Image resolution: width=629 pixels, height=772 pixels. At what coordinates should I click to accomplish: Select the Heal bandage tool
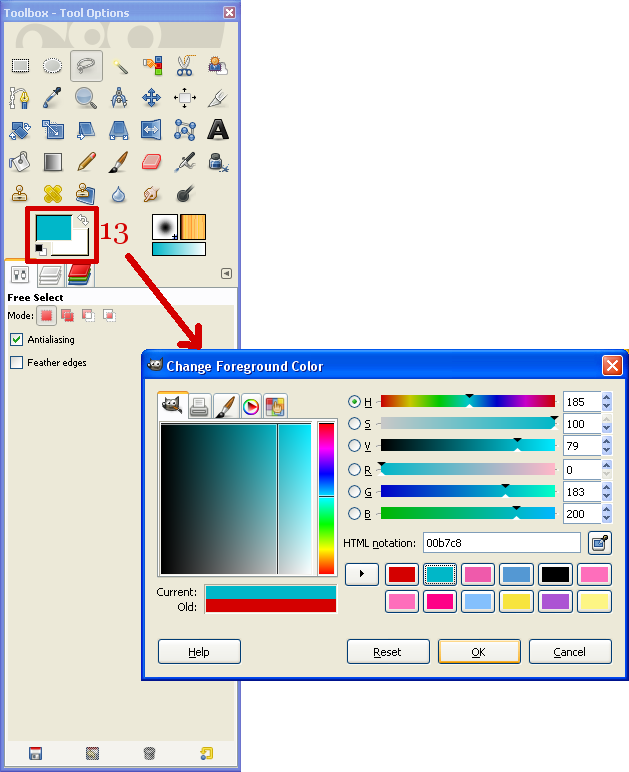pos(53,194)
